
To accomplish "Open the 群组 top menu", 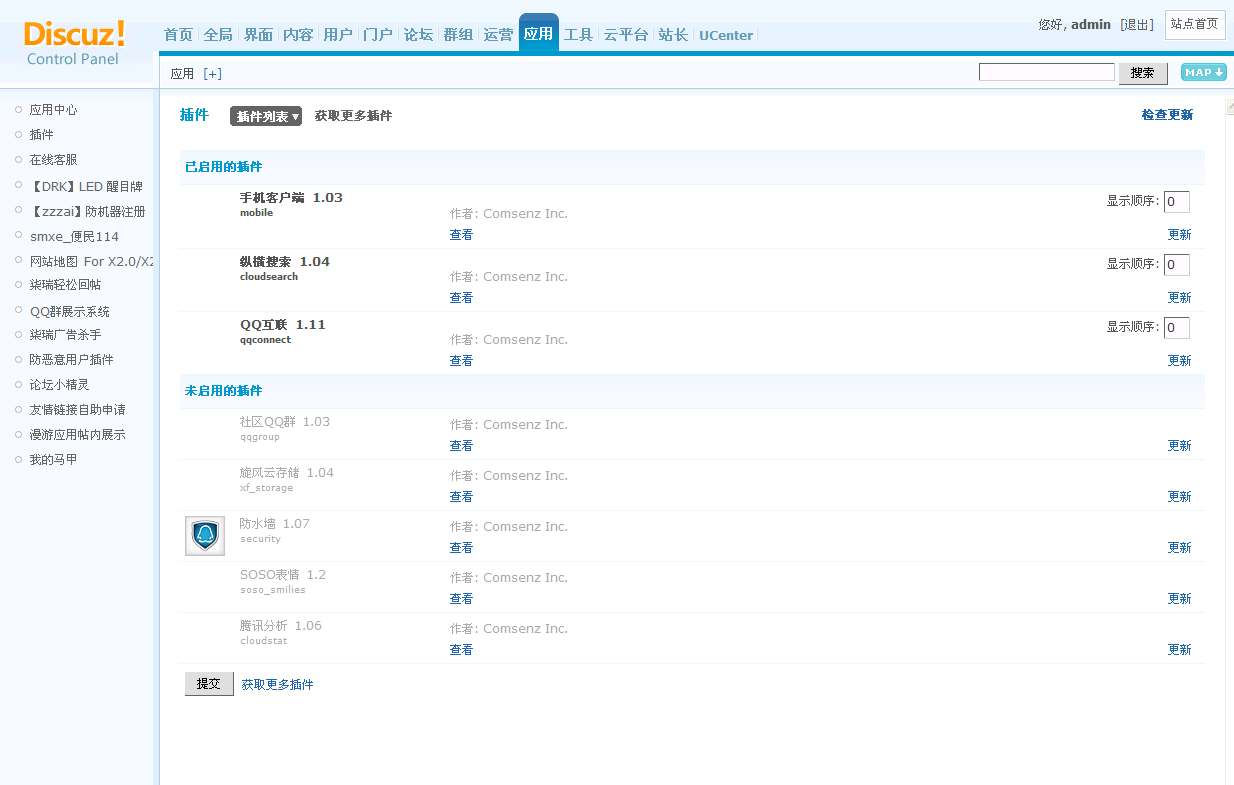I will 458,35.
